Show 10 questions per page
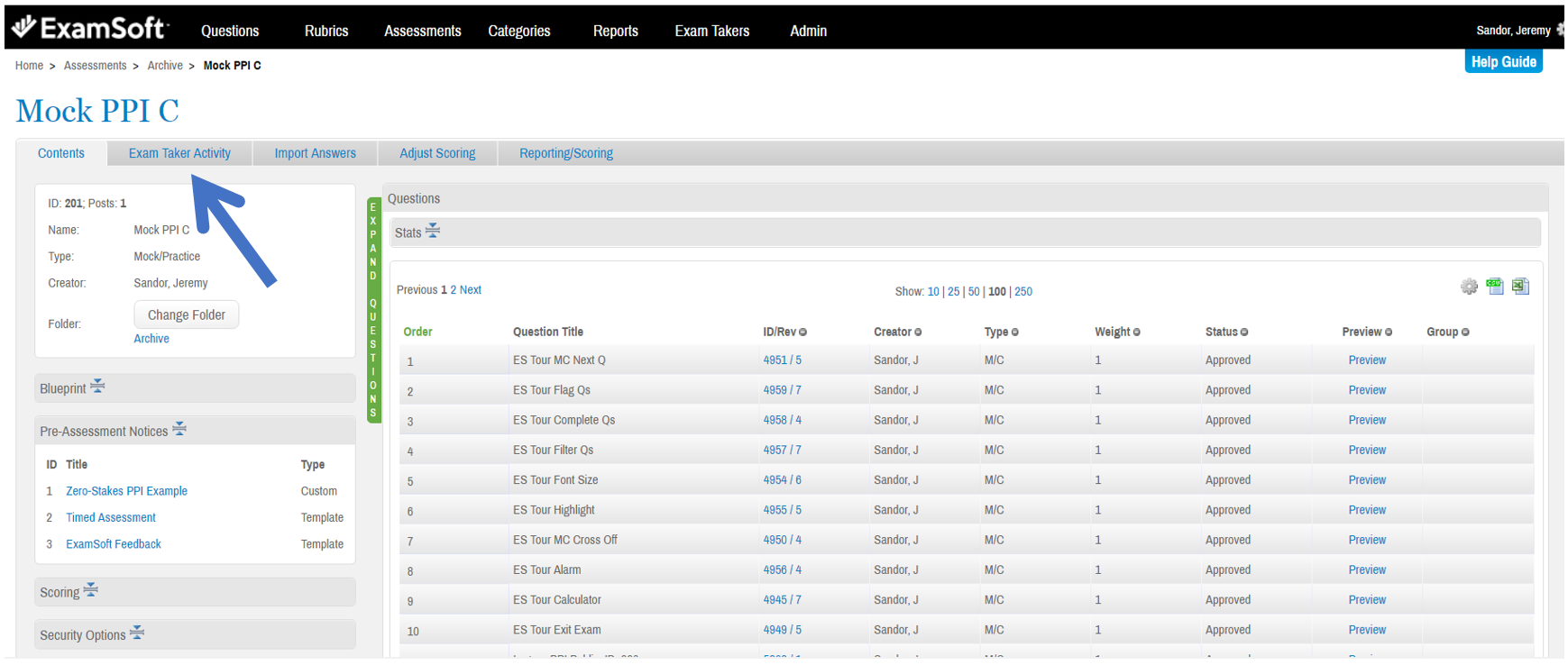The image size is (1568, 665). (x=933, y=292)
